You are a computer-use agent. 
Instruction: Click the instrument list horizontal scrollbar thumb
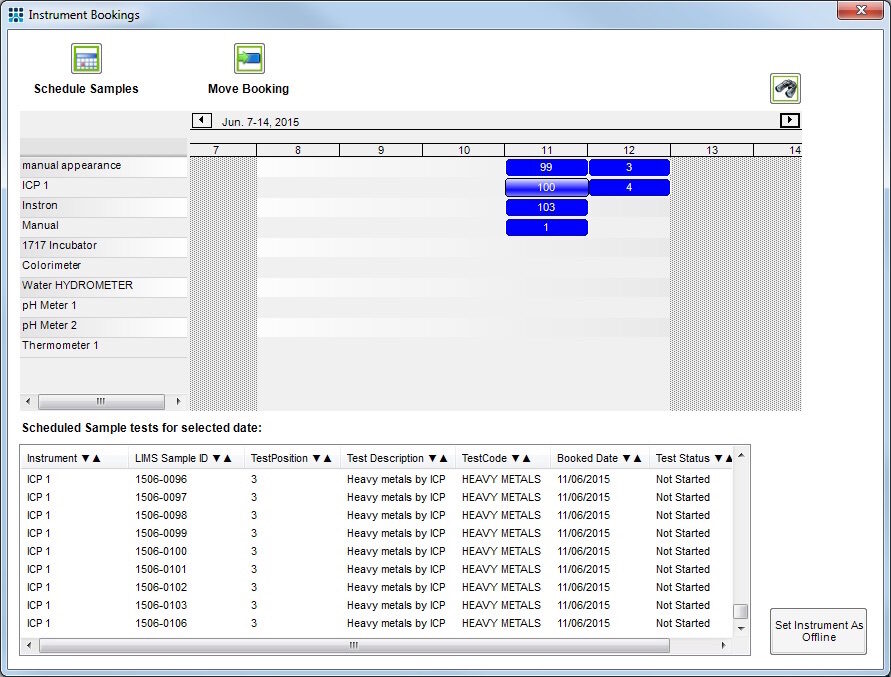tap(100, 402)
